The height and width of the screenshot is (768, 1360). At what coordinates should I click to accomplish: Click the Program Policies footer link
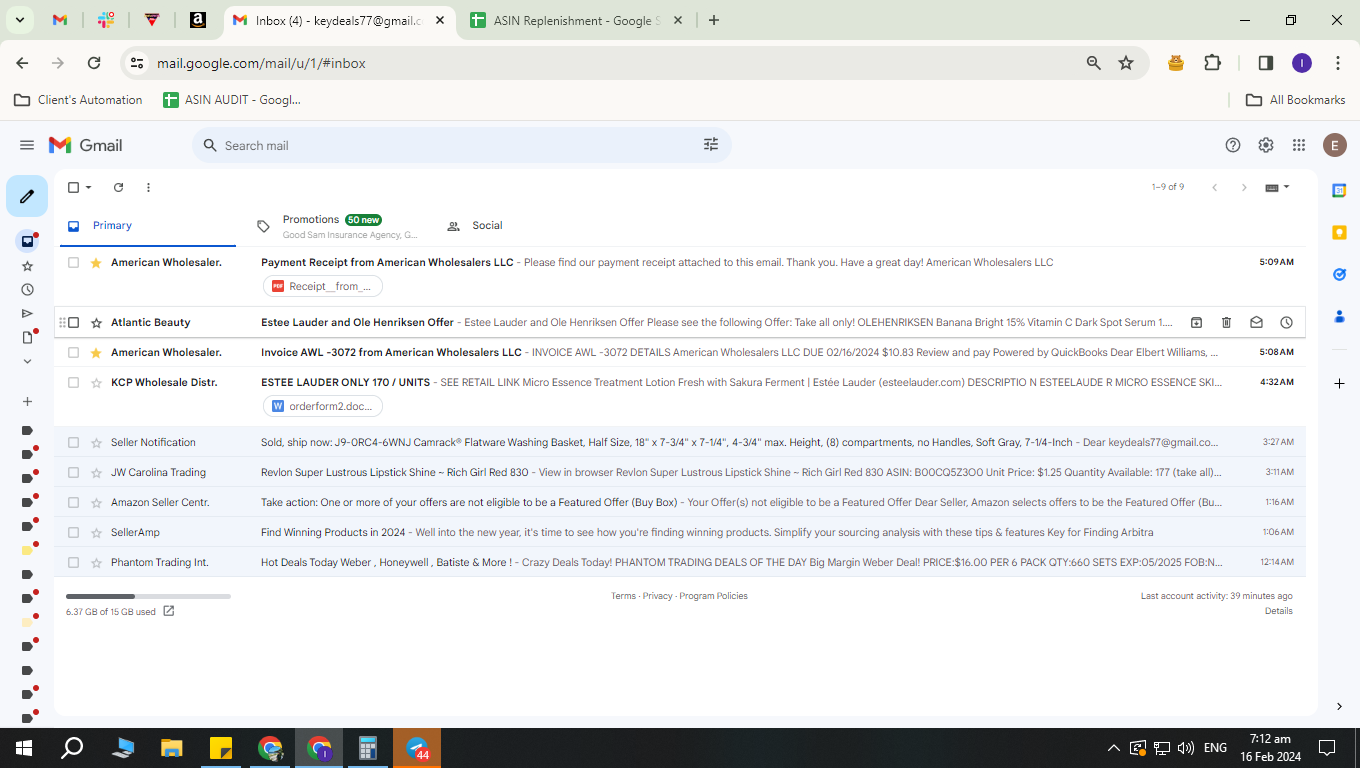(x=713, y=596)
